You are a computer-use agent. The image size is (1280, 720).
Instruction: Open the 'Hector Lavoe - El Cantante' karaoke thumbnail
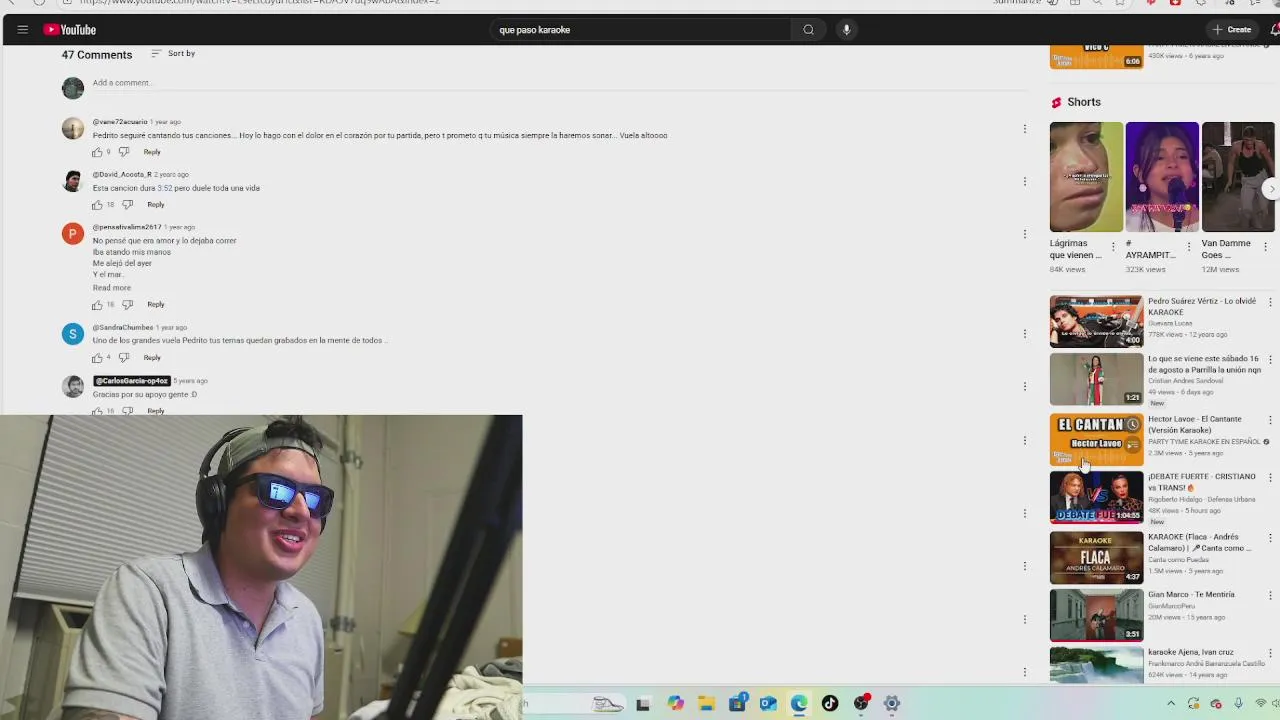click(1096, 440)
